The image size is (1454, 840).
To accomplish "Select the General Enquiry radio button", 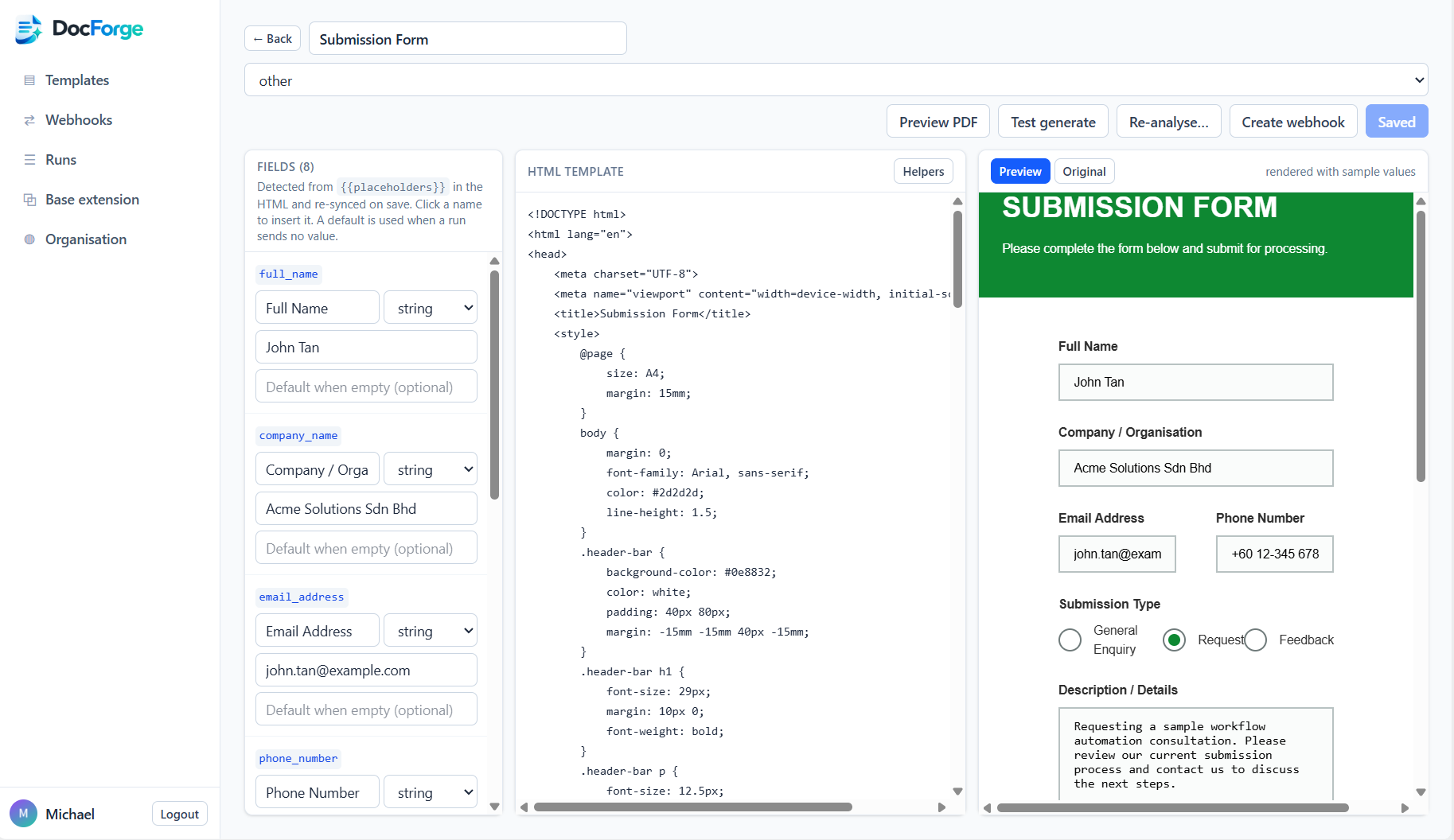I will (1070, 640).
